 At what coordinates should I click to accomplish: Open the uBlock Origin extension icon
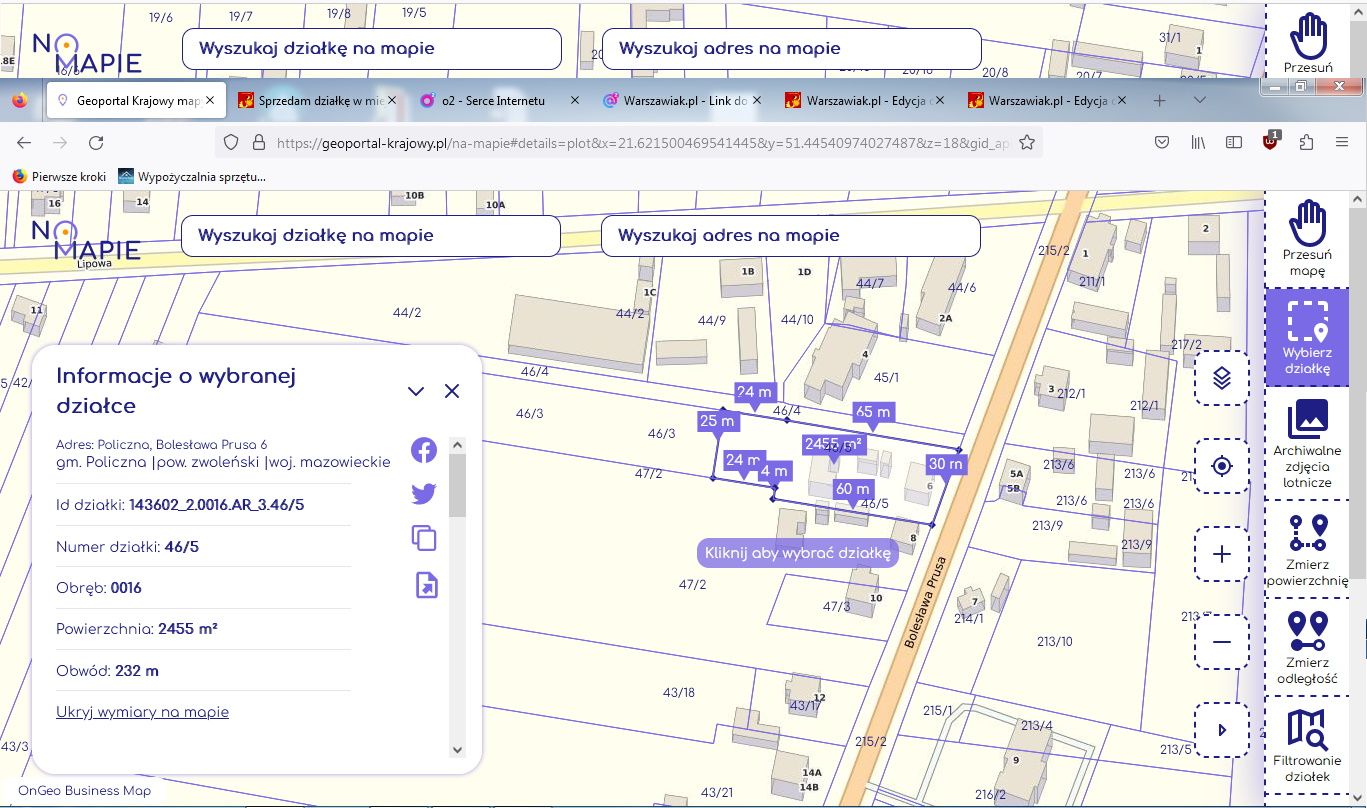1271,141
